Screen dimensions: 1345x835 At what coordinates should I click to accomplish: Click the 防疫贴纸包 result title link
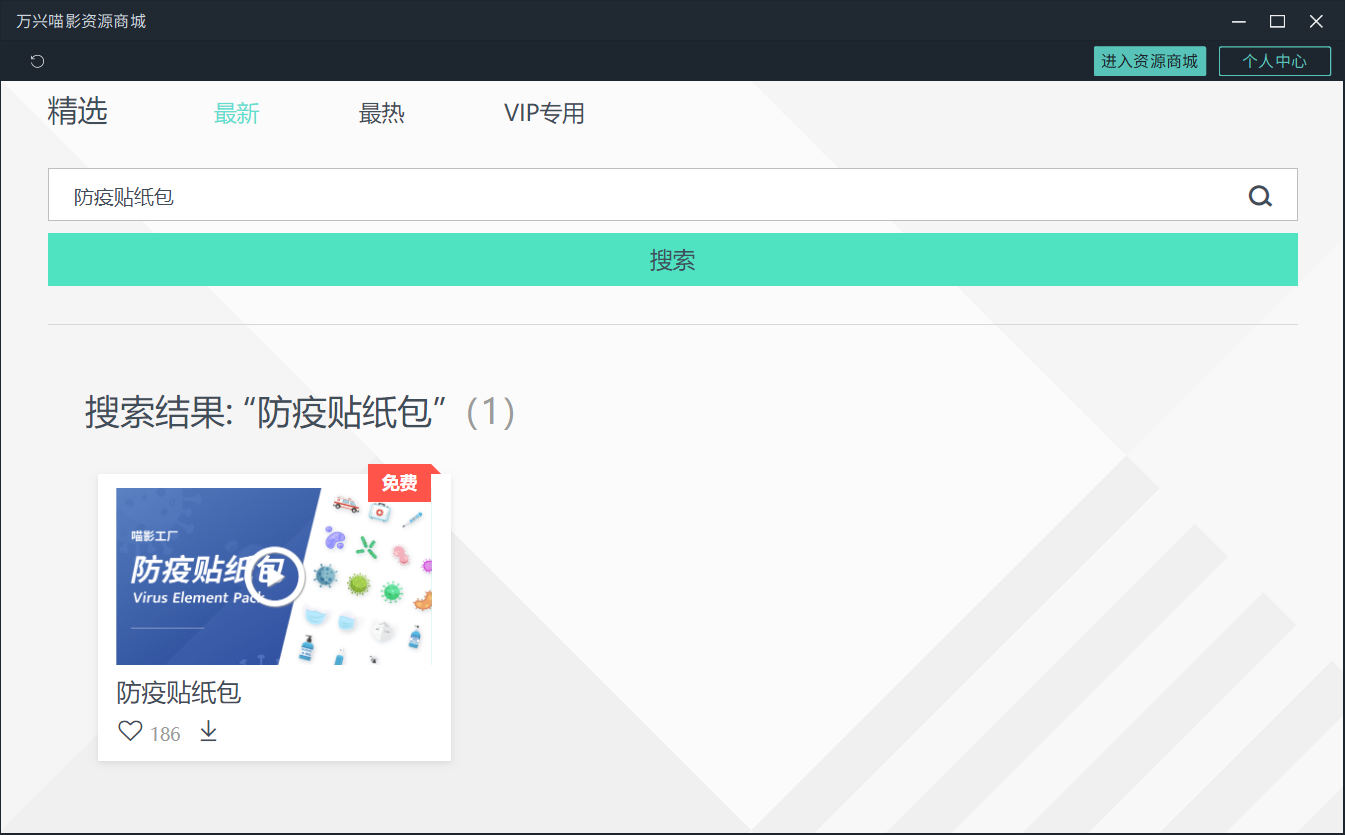tap(178, 692)
